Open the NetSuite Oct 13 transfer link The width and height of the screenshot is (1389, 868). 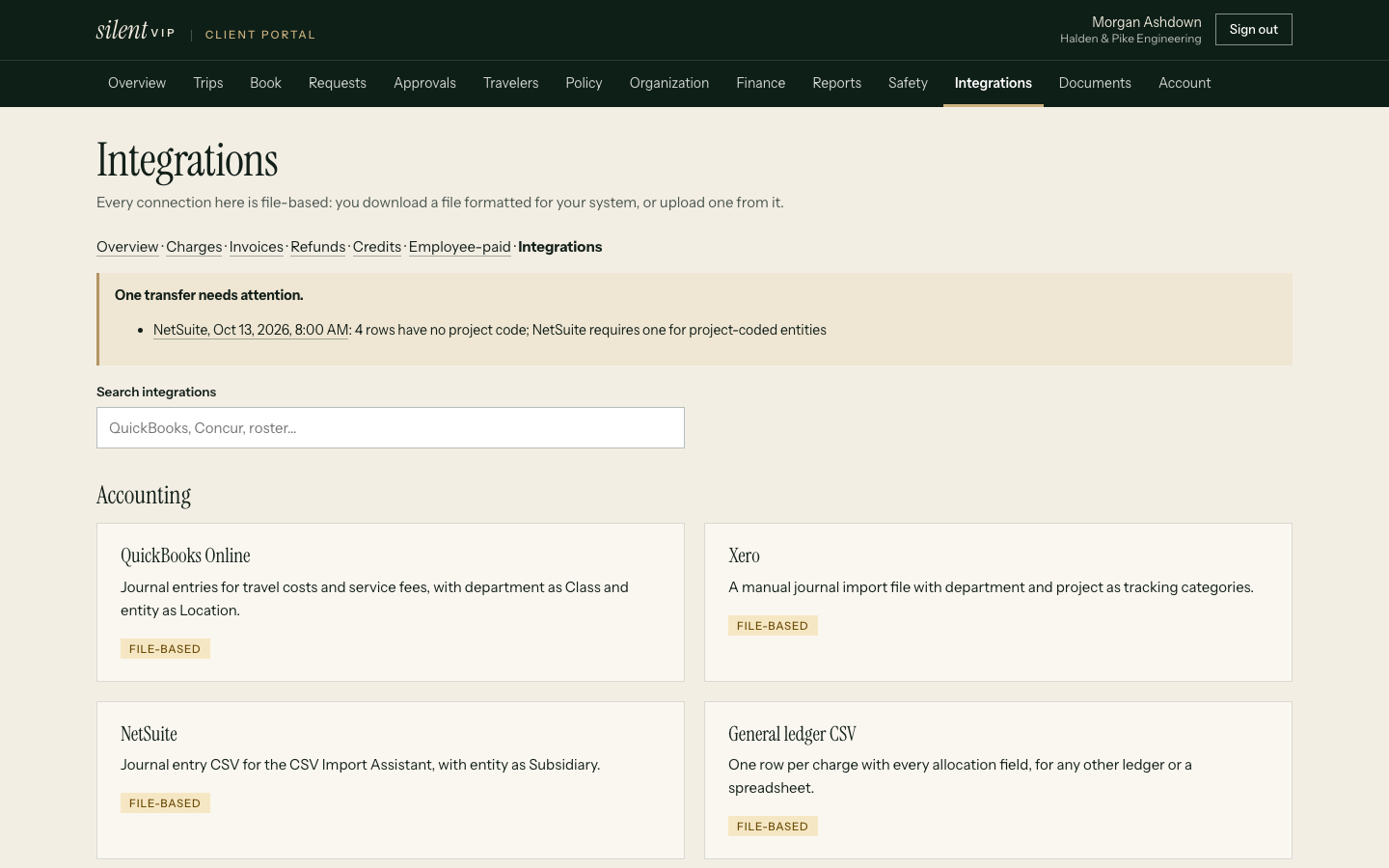251,330
